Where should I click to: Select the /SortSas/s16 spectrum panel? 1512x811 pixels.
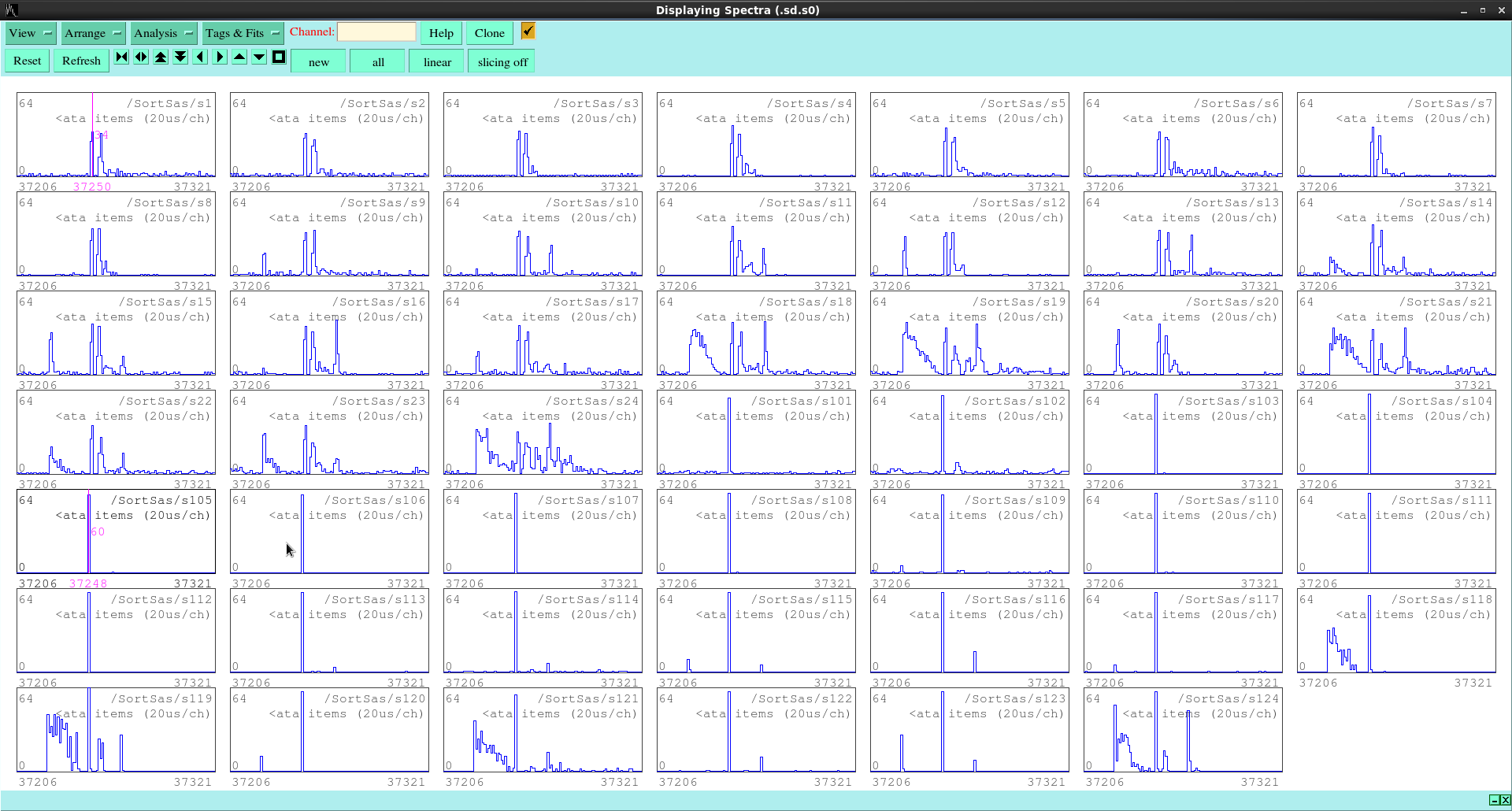[329, 333]
